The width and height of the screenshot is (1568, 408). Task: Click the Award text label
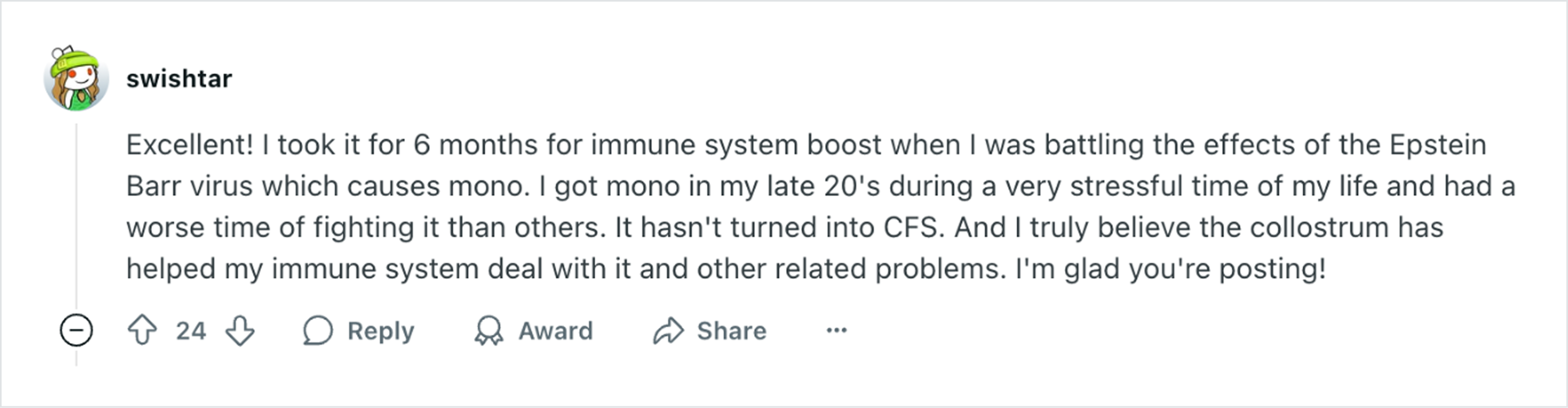click(x=555, y=331)
